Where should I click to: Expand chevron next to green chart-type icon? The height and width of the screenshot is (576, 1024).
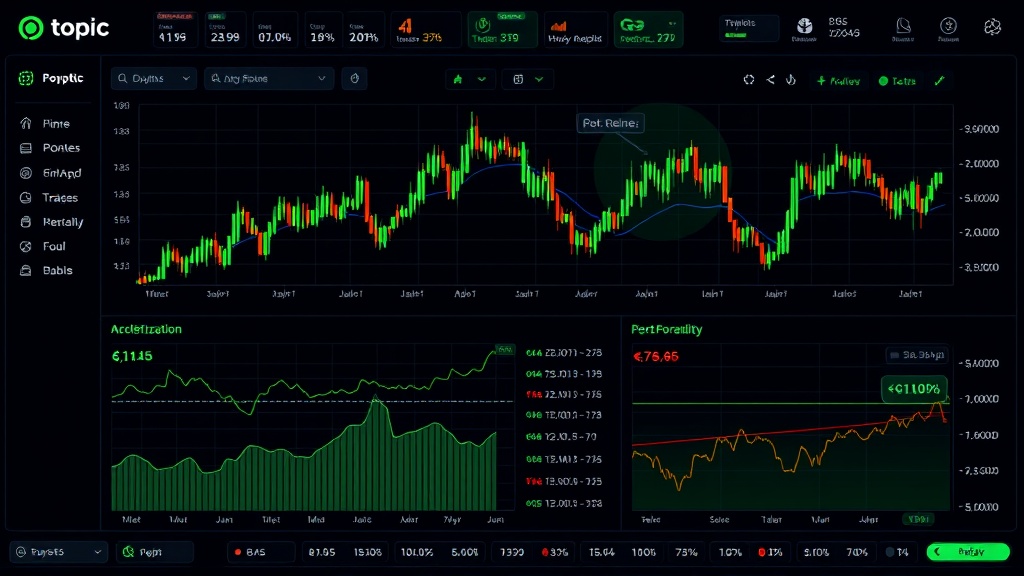click(x=482, y=79)
